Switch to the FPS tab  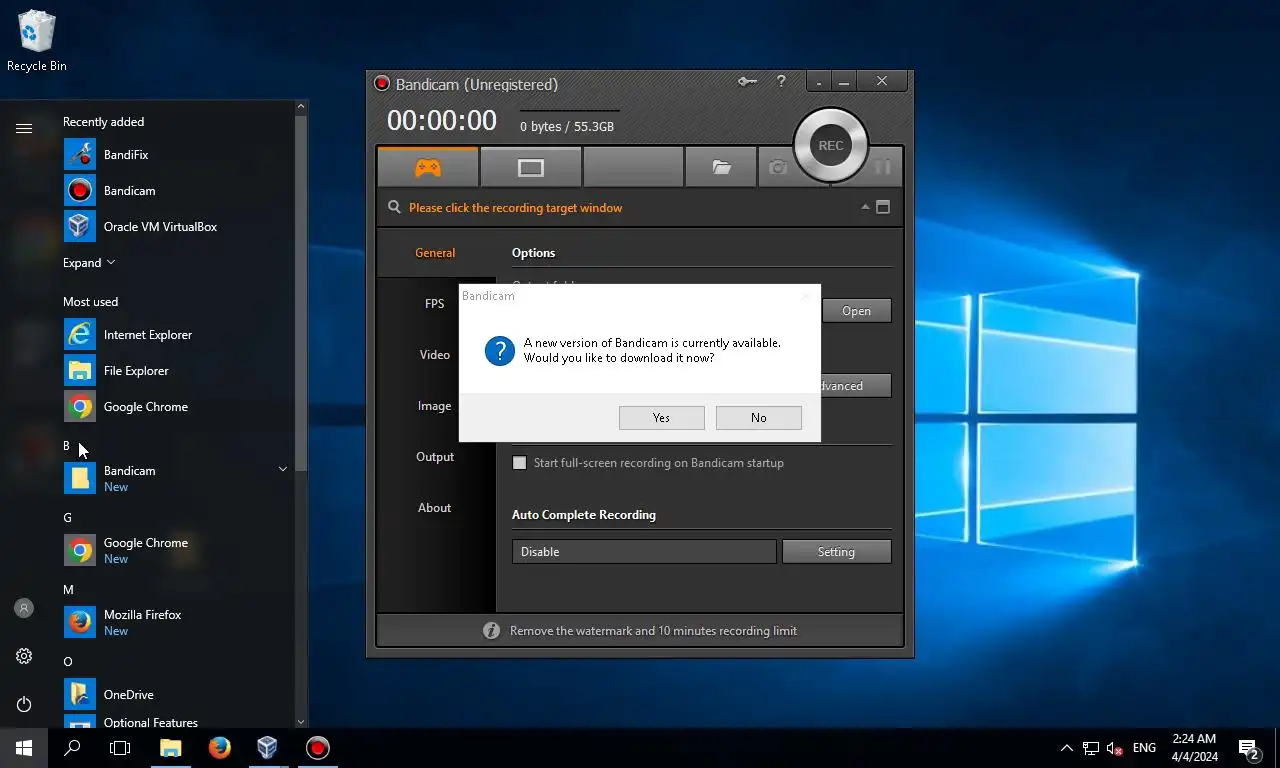tap(435, 304)
